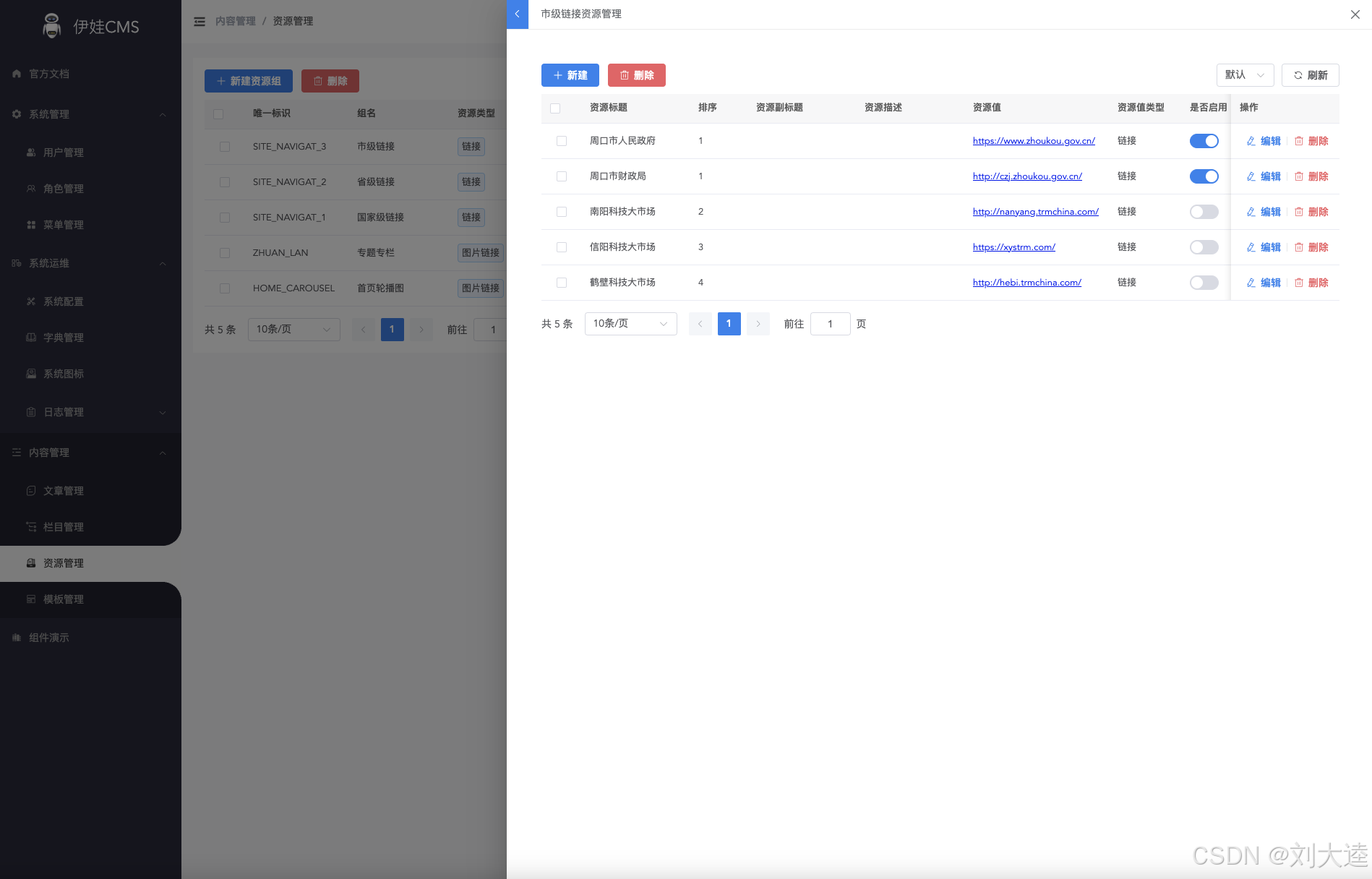
Task: Edit the 周口市财政局 resource
Action: 1264,176
